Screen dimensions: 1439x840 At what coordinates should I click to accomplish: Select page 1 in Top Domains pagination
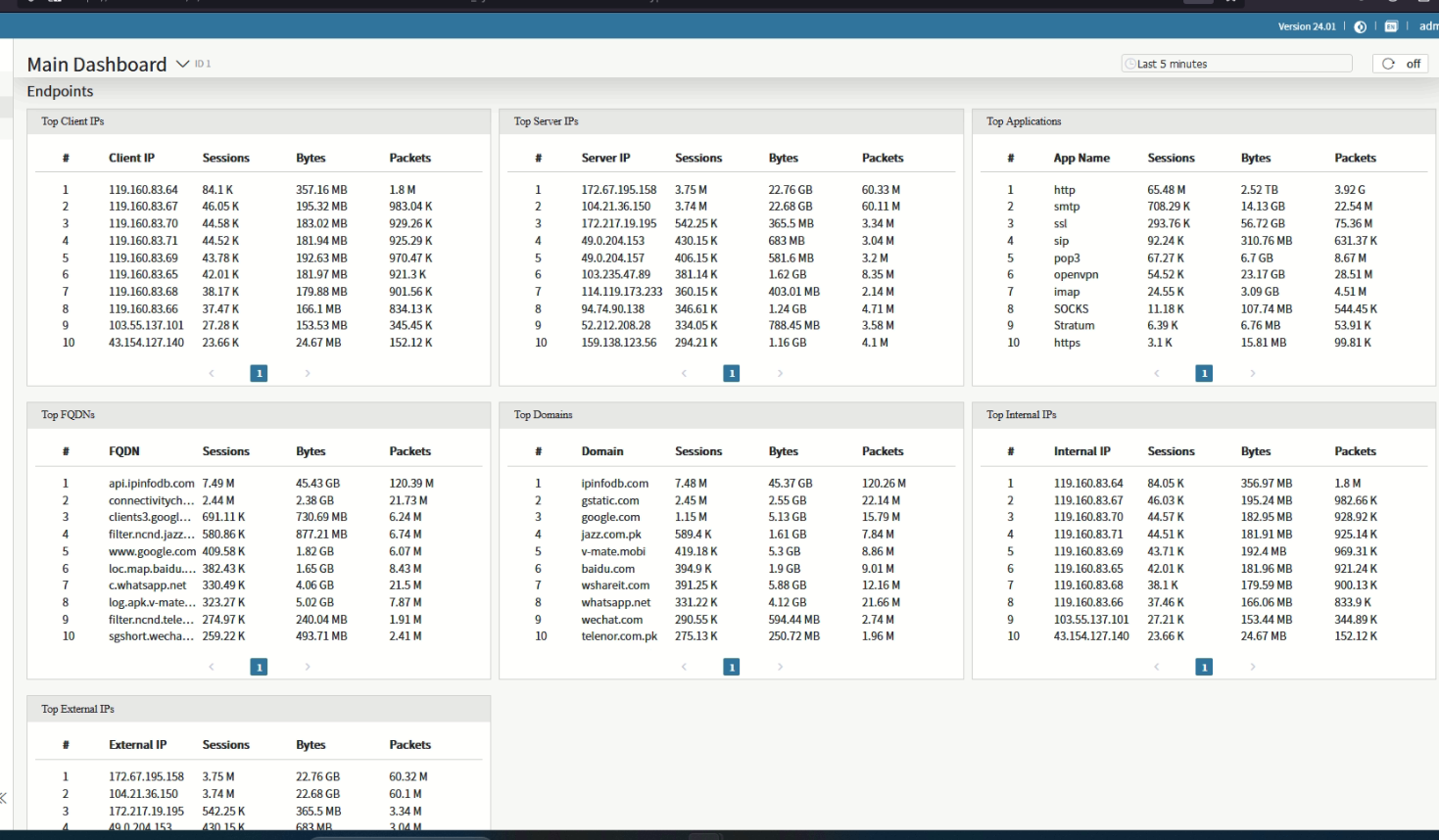click(x=731, y=667)
